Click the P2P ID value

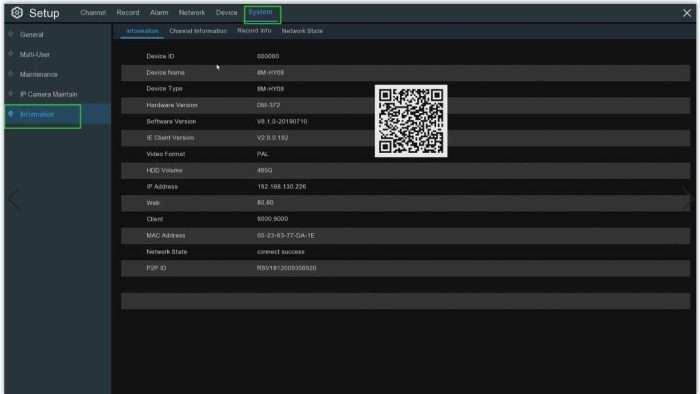pyautogui.click(x=287, y=268)
